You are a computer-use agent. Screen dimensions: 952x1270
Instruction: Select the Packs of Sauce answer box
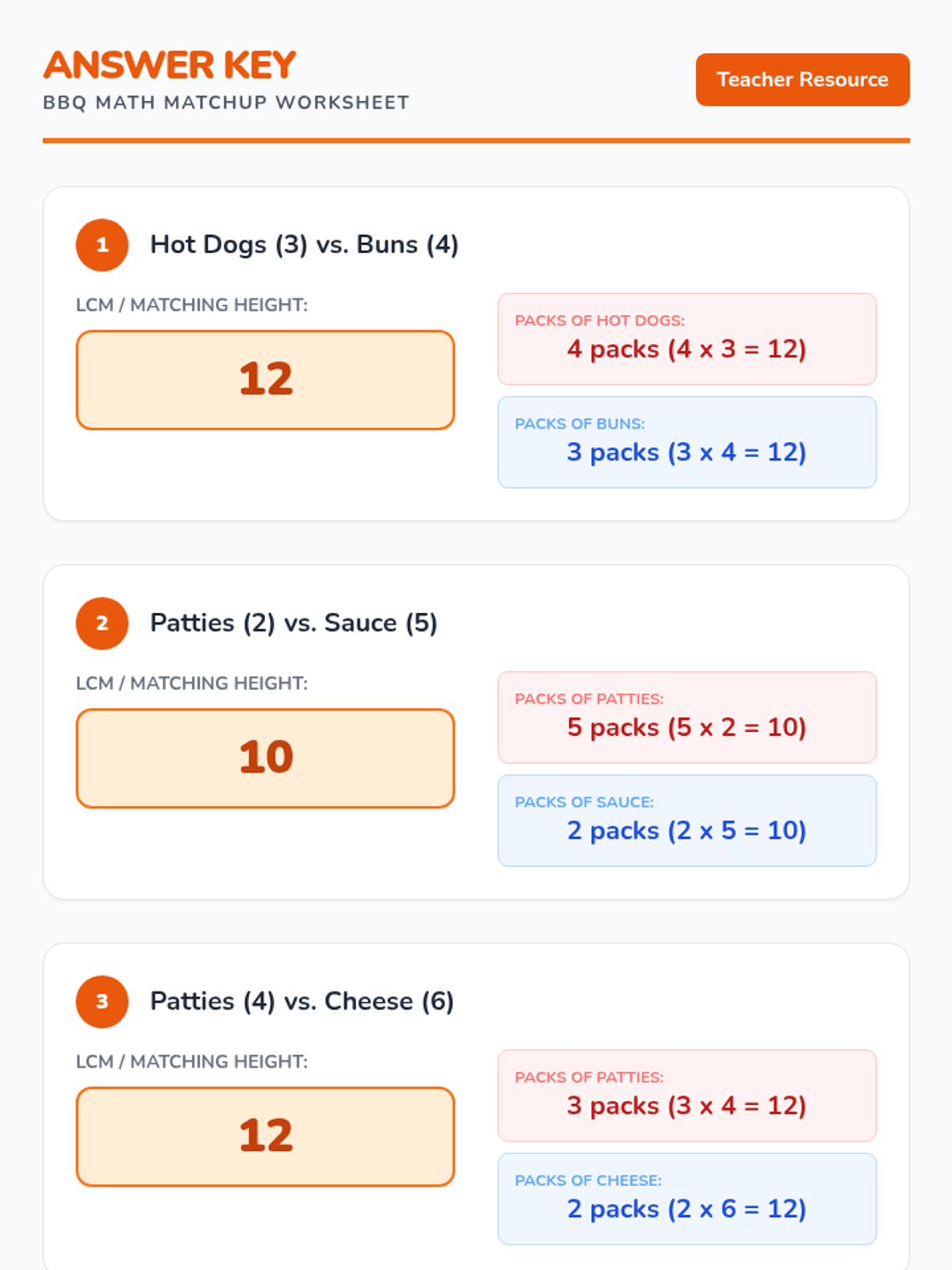(x=687, y=821)
